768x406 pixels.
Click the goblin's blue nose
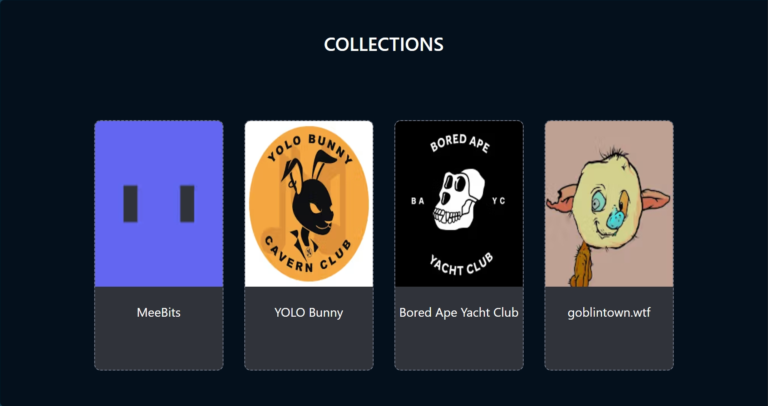(615, 219)
